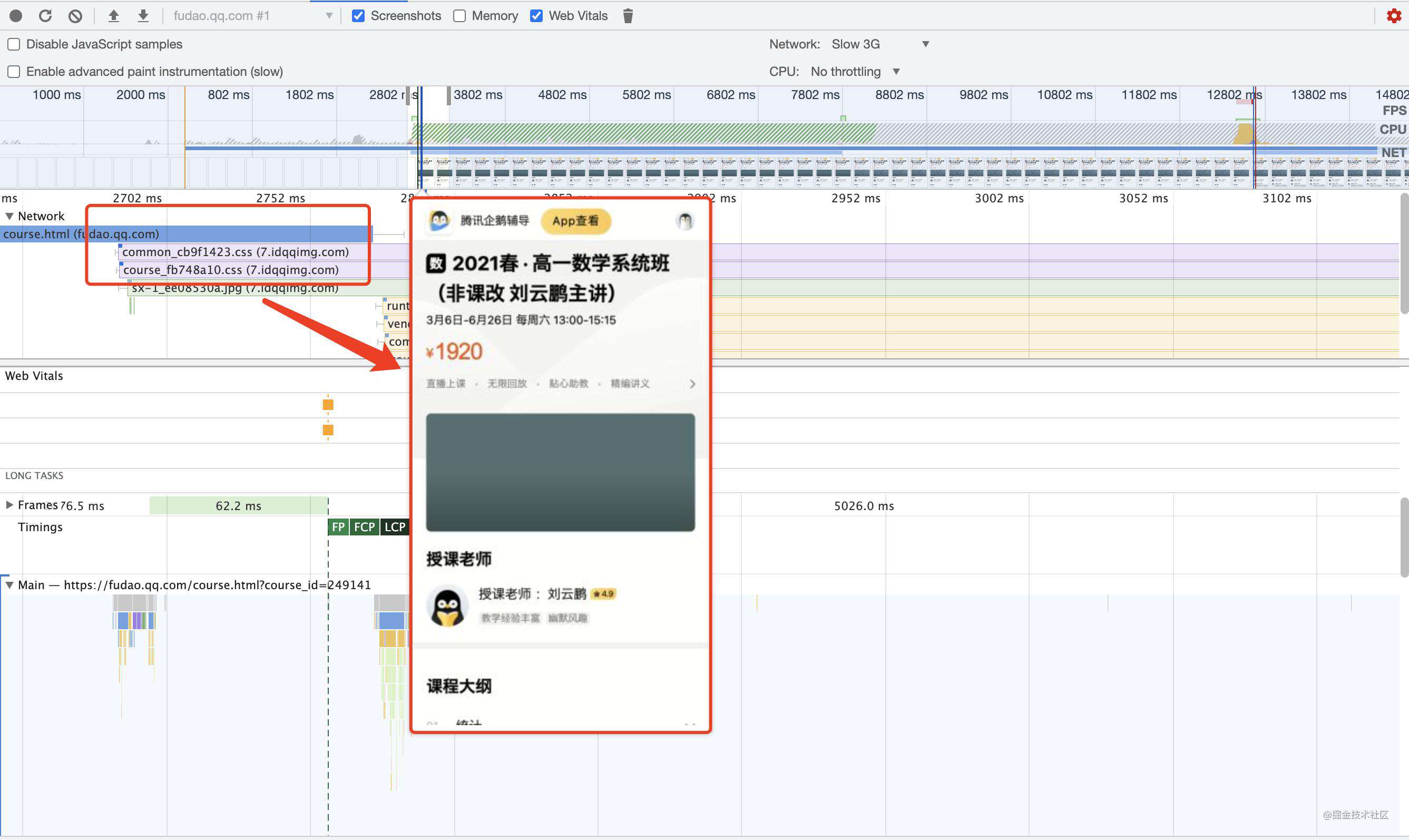Select course.html network request bar
Image resolution: width=1409 pixels, height=840 pixels.
tap(186, 234)
